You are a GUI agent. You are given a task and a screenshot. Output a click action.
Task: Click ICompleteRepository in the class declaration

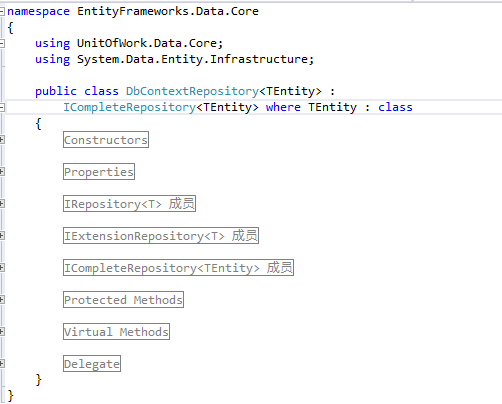pyautogui.click(x=129, y=107)
